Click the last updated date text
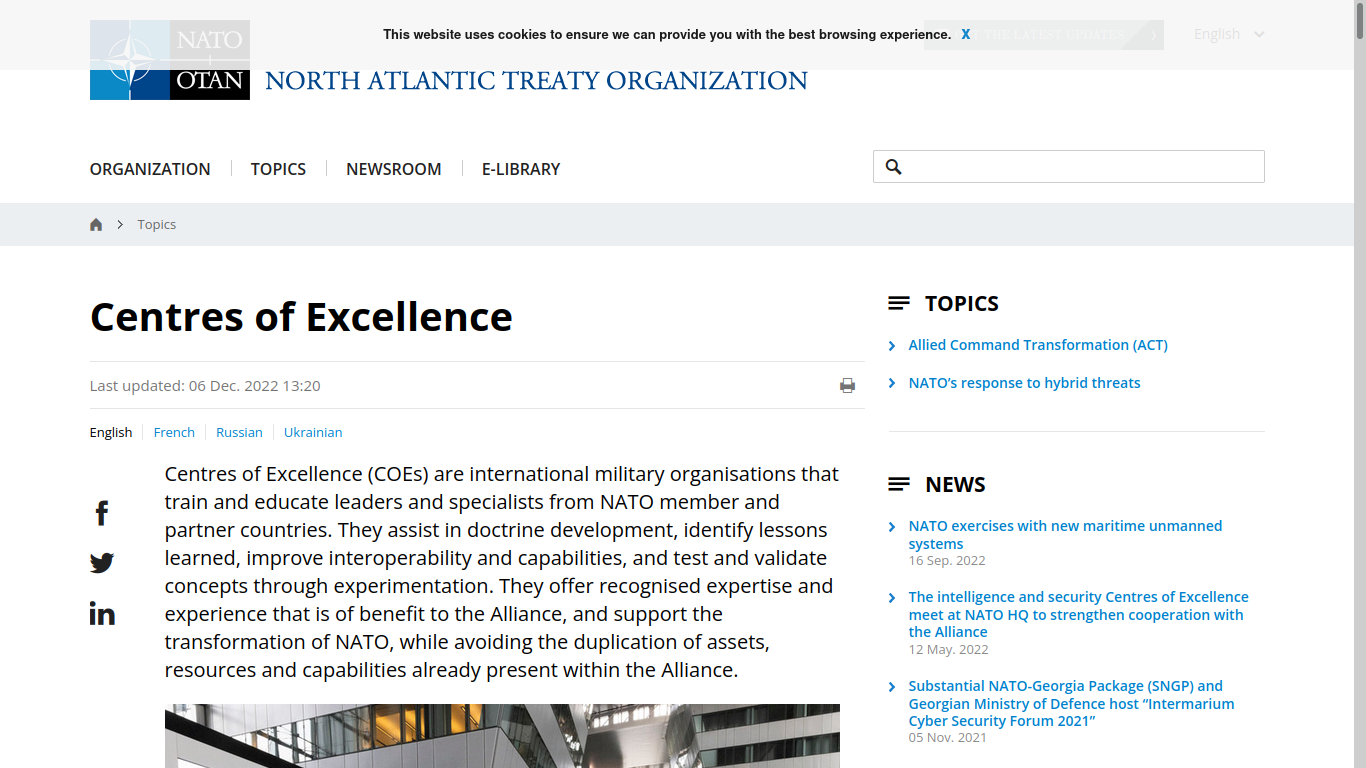1366x768 pixels. tap(205, 386)
